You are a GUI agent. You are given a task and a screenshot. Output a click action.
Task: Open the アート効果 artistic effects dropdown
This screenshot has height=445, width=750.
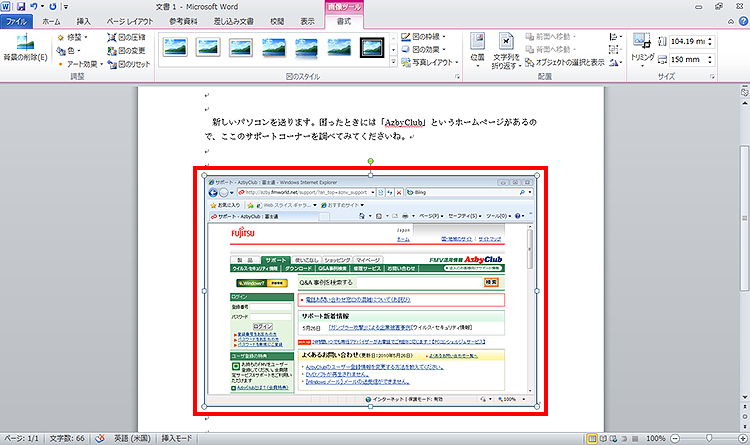(80, 64)
